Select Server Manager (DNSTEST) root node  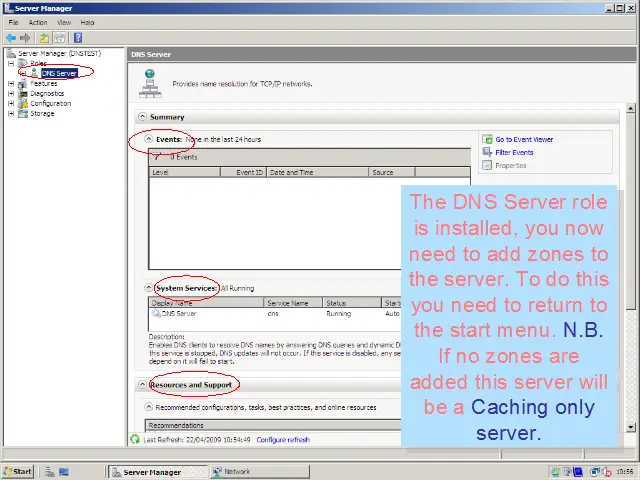point(59,53)
